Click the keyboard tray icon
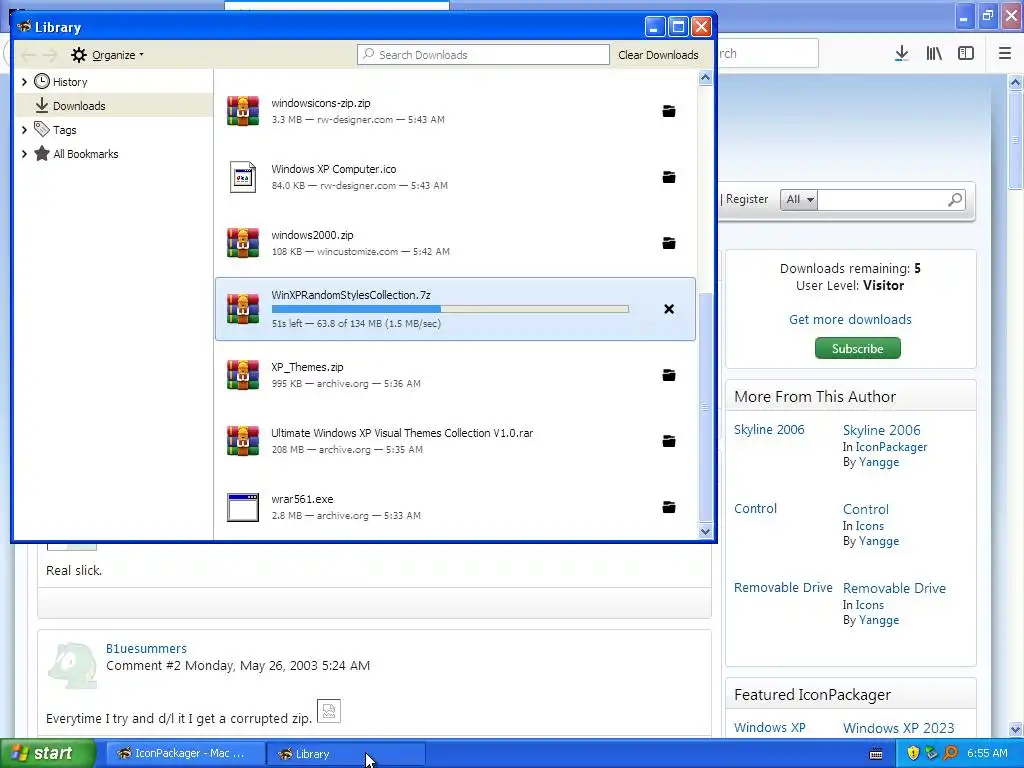This screenshot has height=768, width=1024. click(876, 754)
